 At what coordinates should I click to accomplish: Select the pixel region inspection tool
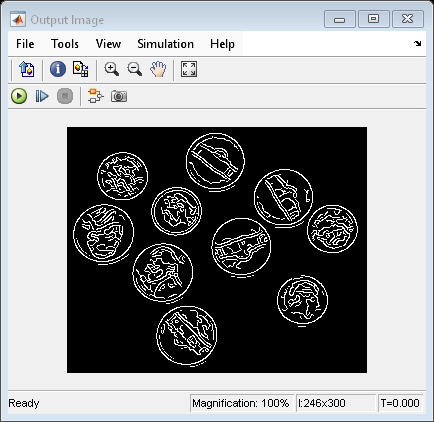tap(80, 69)
